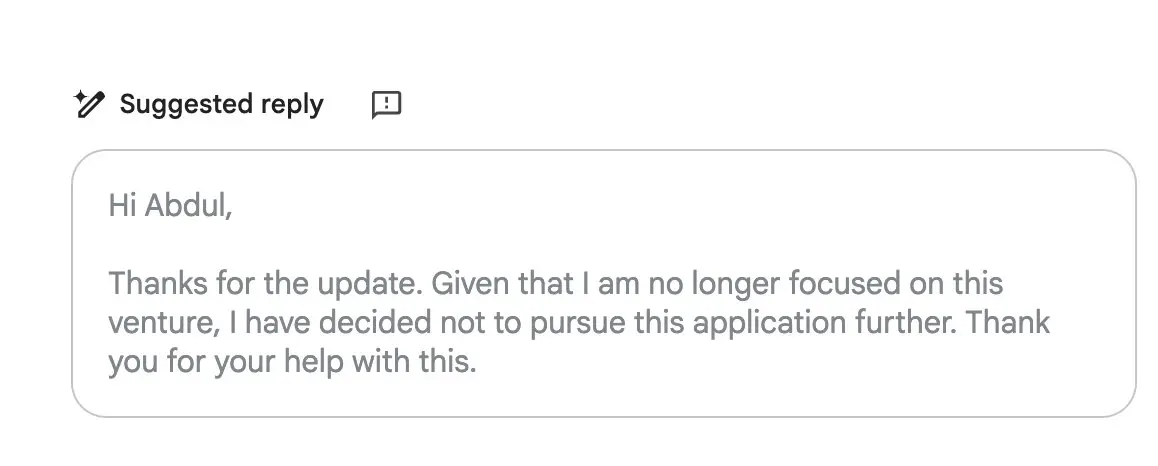Insert the suggested reply beginning "Hi Abdul"

coord(603,284)
